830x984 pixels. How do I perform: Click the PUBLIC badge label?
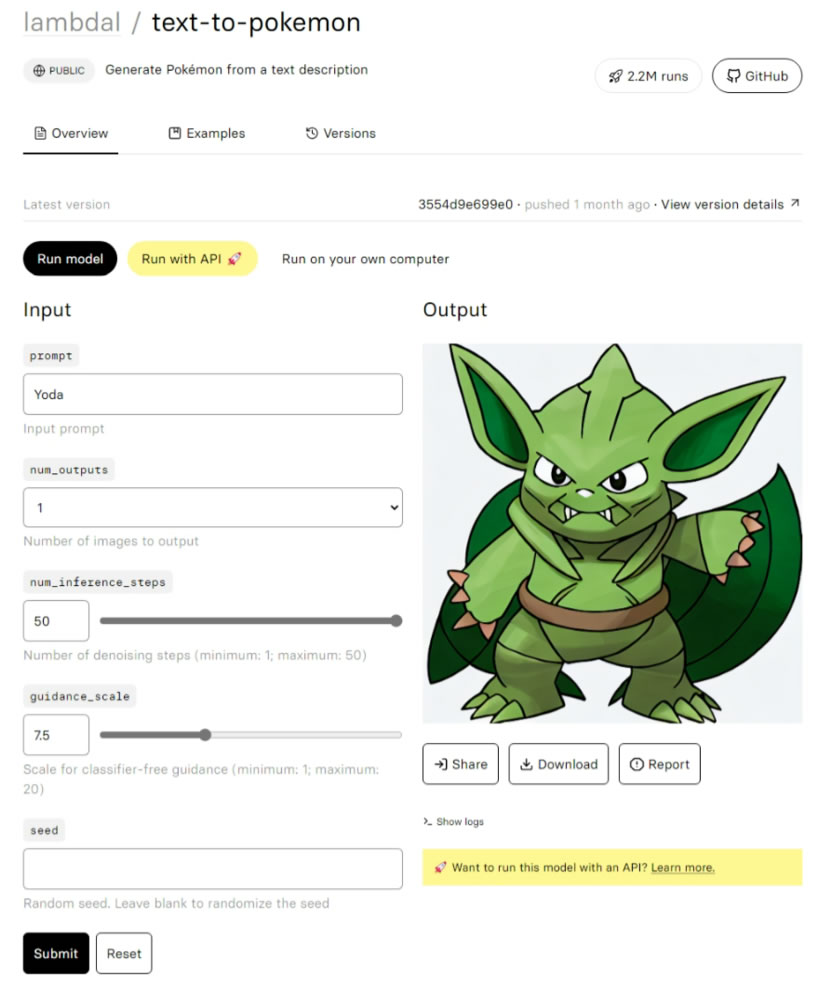coord(59,70)
